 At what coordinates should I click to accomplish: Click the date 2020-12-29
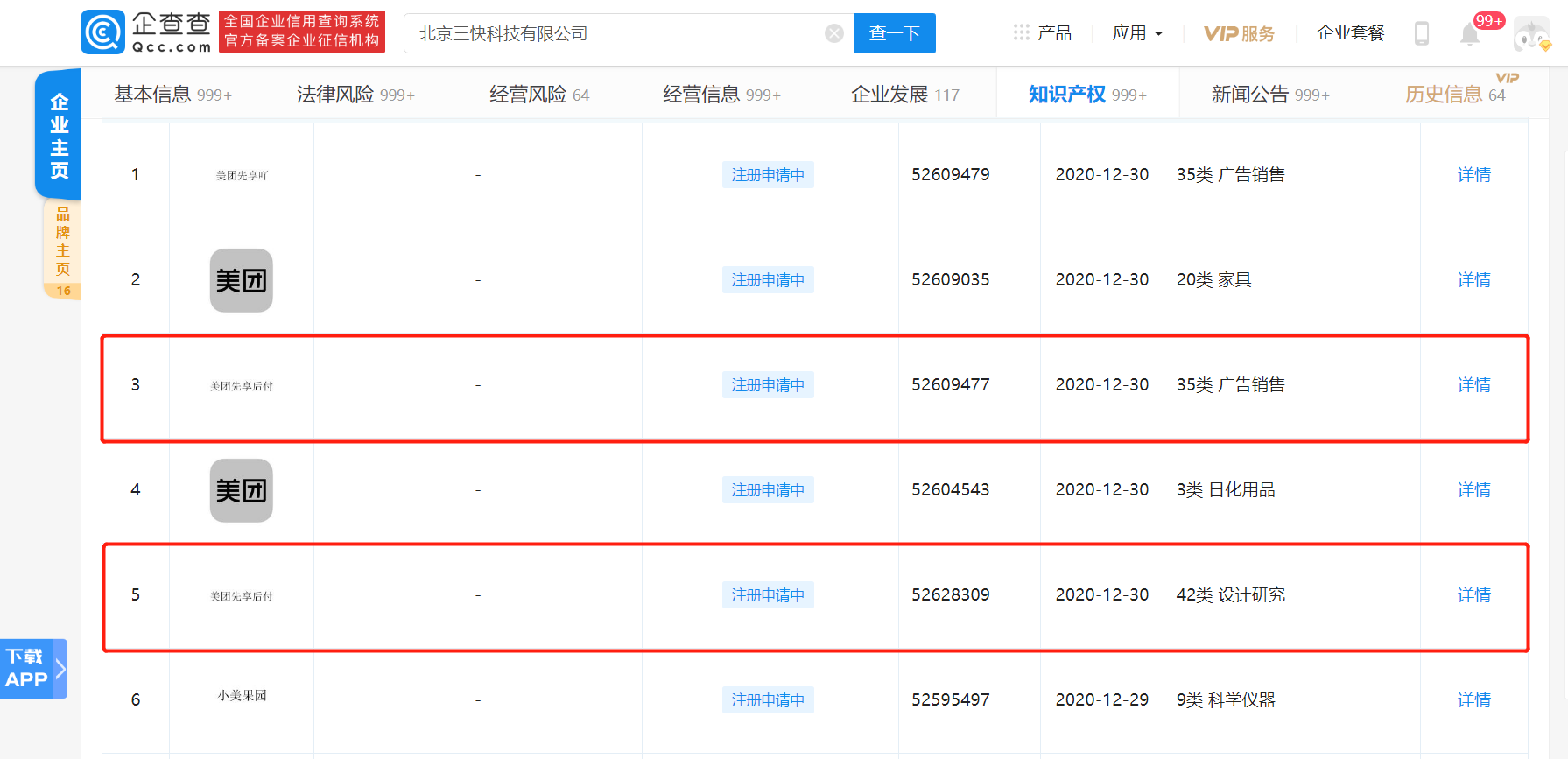1102,700
